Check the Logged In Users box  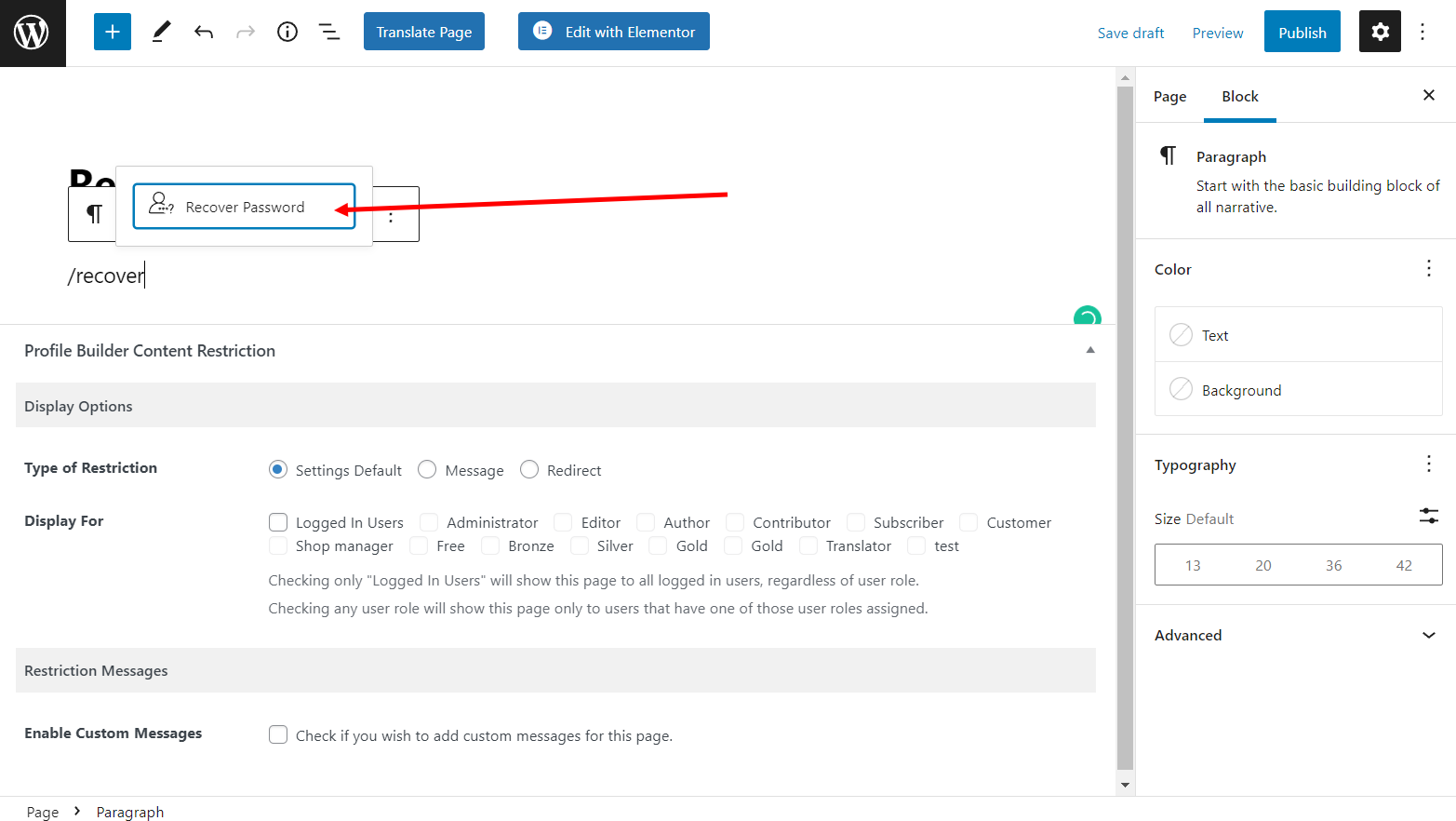(x=278, y=521)
